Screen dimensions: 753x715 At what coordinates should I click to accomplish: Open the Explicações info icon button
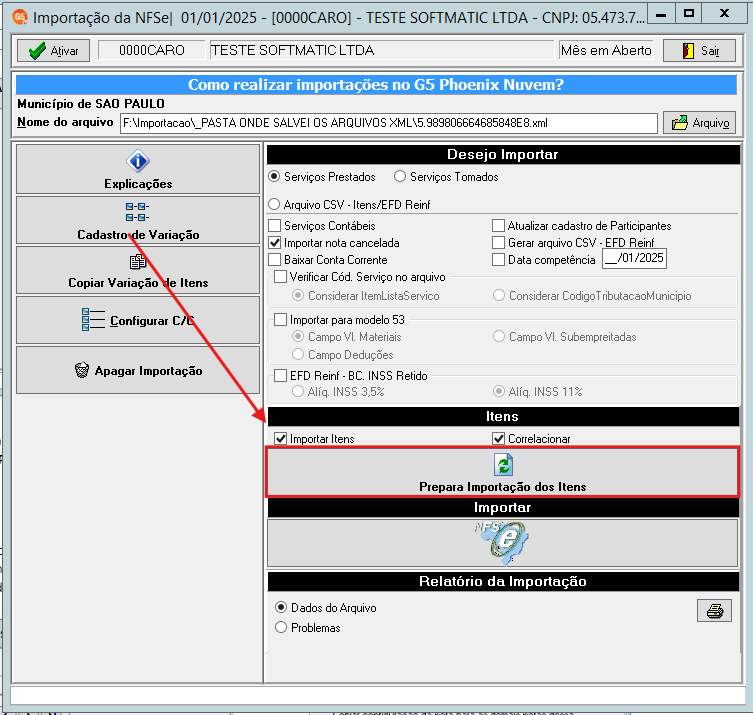[138, 169]
